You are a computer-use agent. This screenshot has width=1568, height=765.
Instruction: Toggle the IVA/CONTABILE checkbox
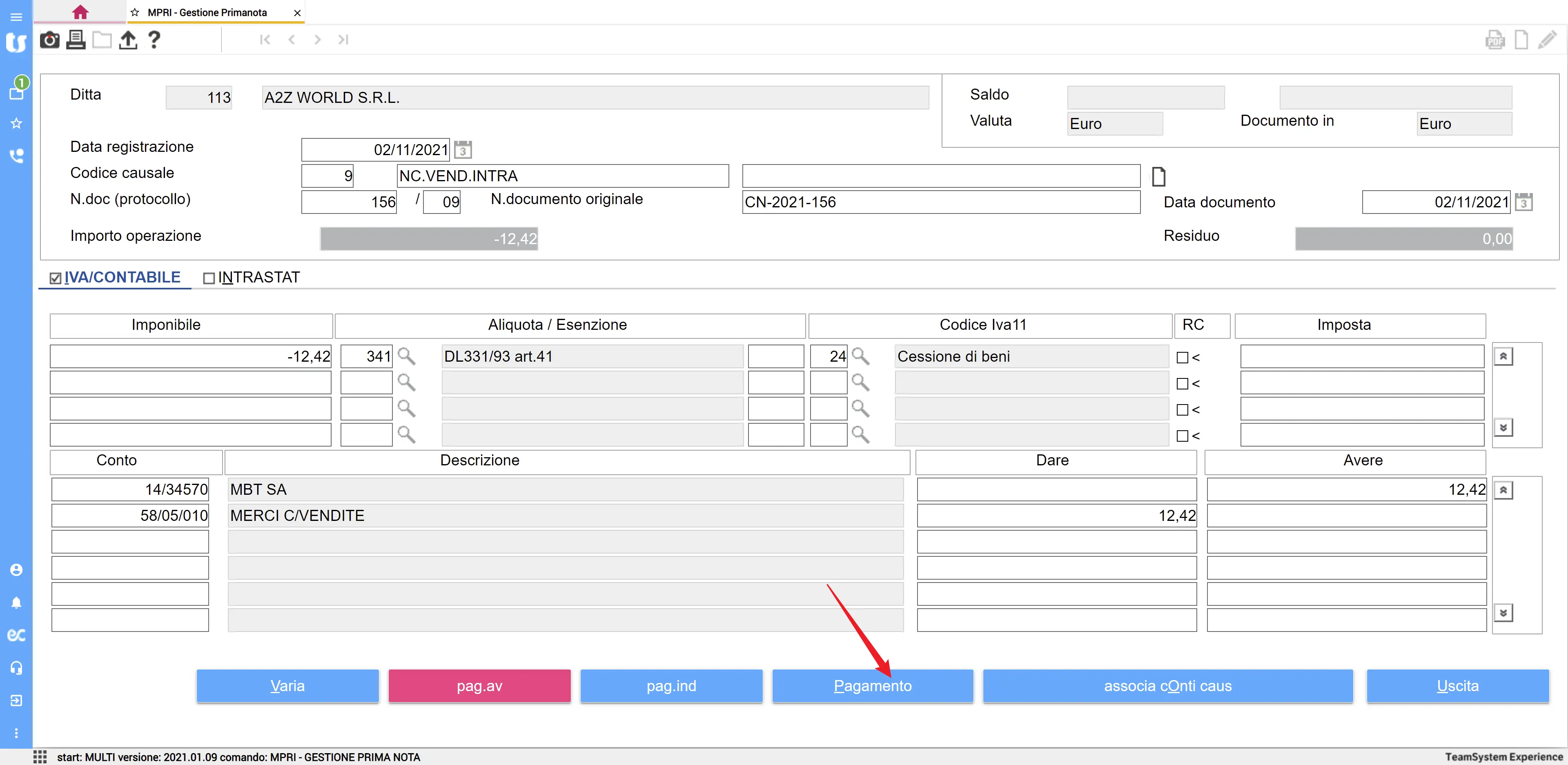(56, 278)
